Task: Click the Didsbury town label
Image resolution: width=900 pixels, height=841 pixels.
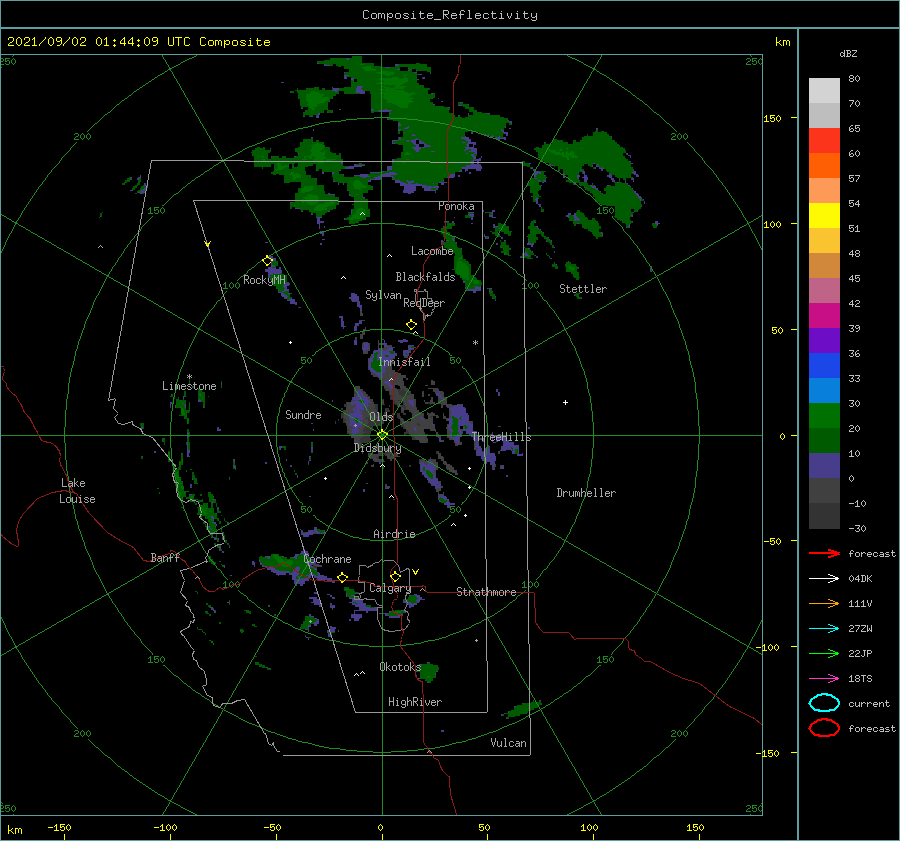Action: 377,448
